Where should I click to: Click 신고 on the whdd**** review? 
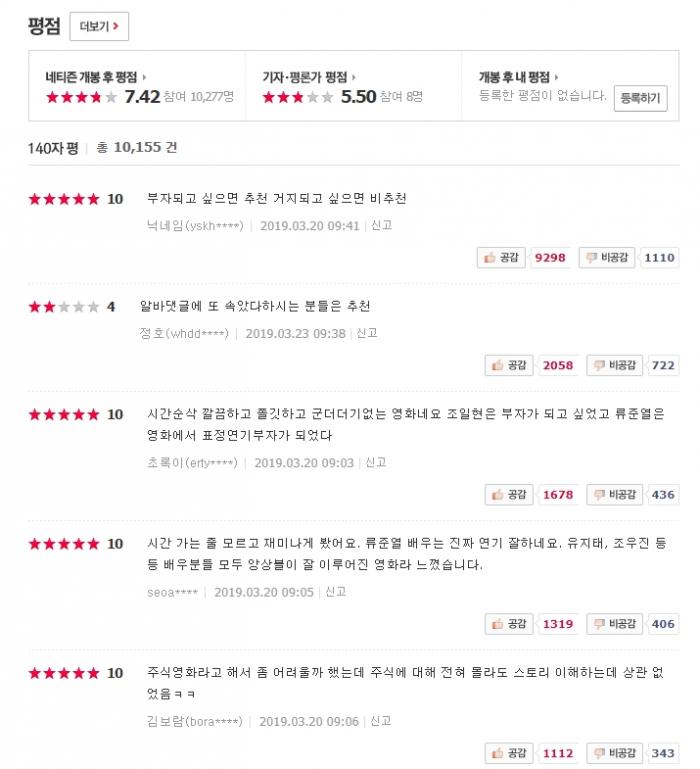pyautogui.click(x=366, y=334)
